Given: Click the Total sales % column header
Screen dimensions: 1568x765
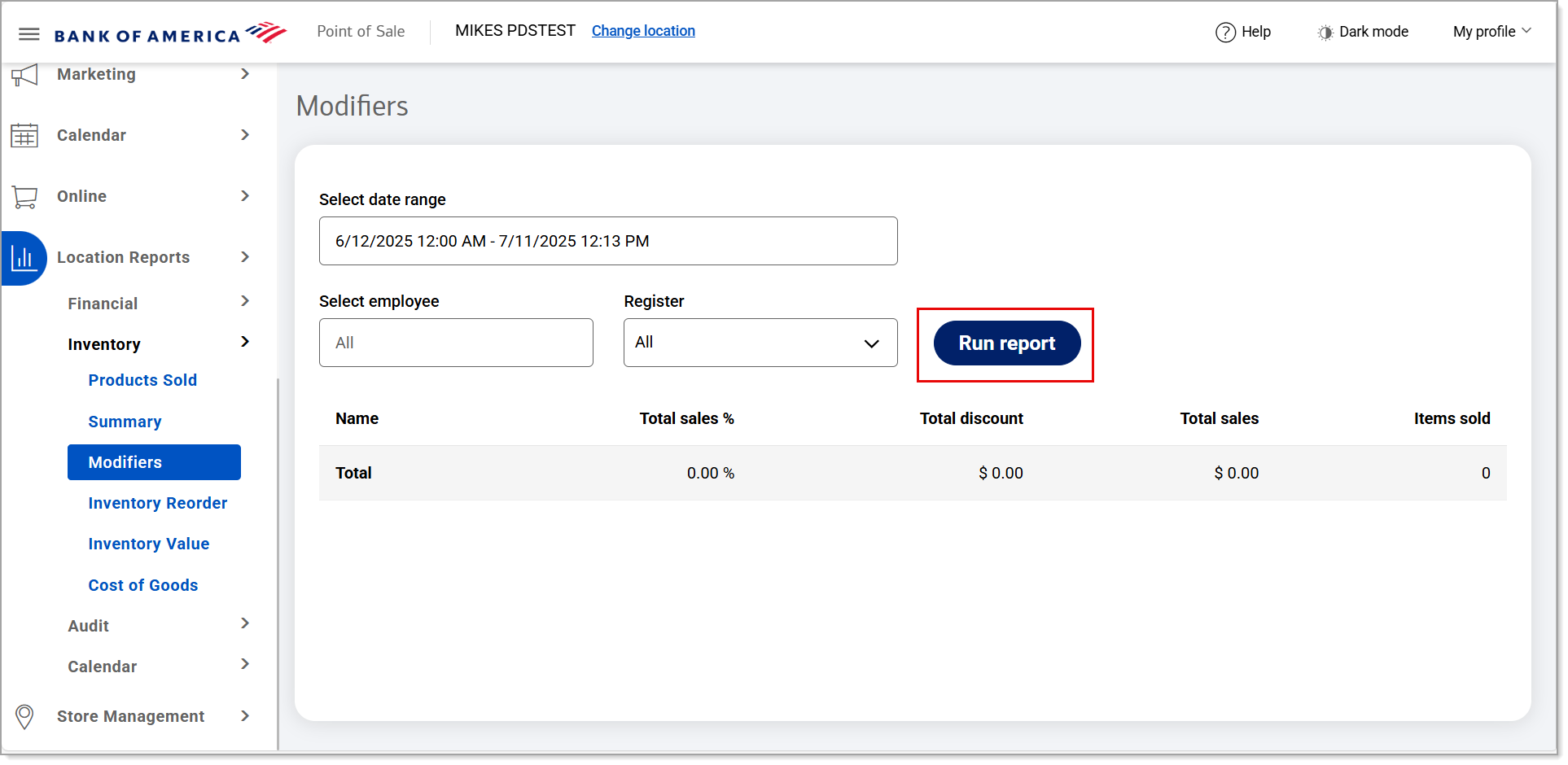Looking at the screenshot, I should pos(686,418).
